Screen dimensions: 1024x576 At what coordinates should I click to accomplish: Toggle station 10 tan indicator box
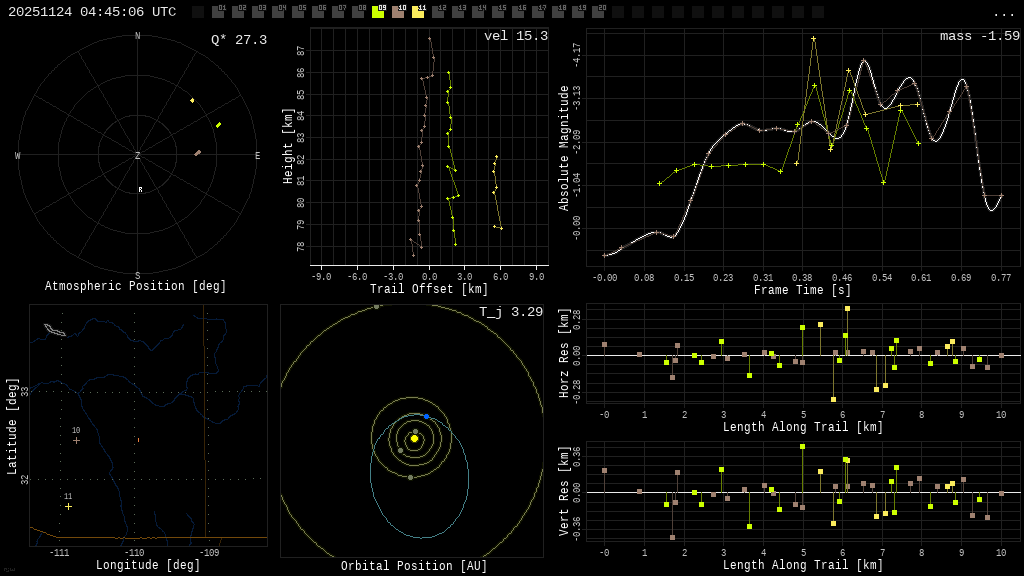[398, 12]
